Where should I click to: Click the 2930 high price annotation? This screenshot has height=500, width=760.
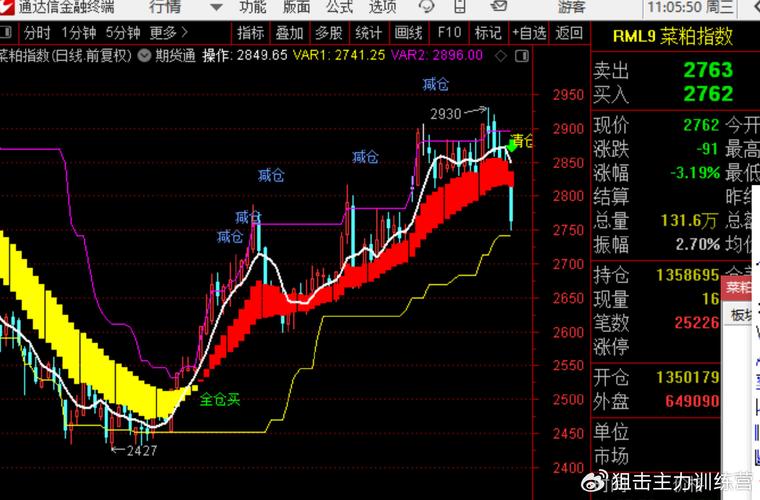[x=446, y=114]
